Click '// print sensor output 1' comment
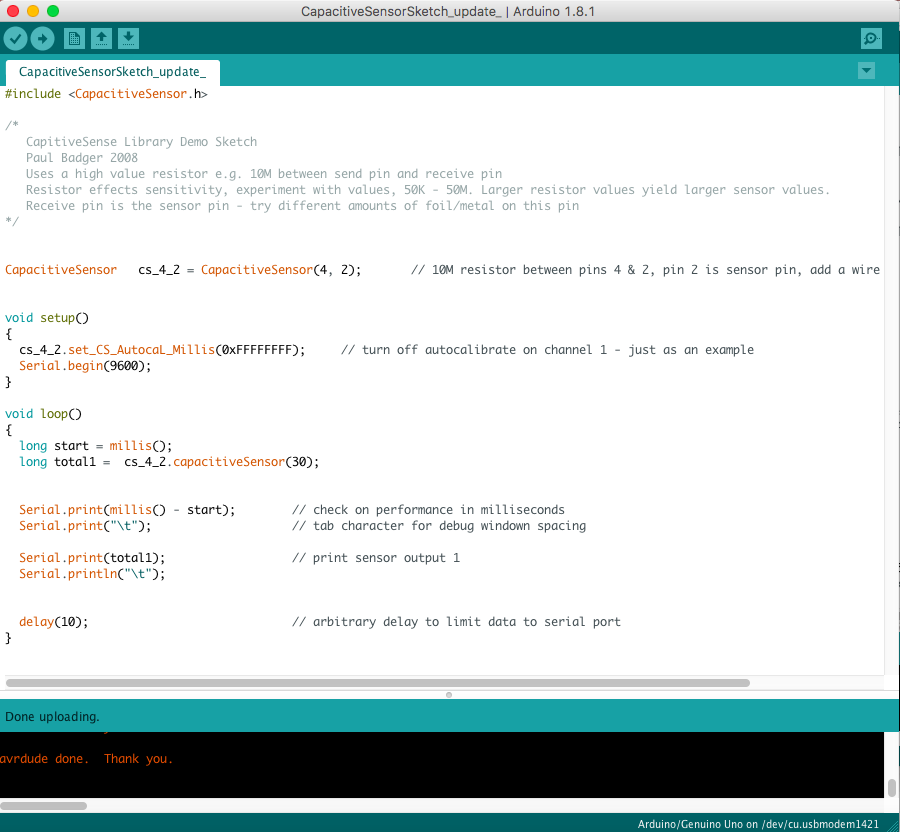 (376, 558)
